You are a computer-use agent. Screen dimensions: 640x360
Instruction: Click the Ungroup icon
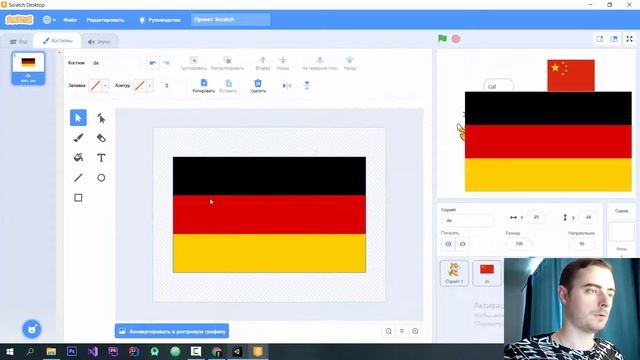(x=227, y=60)
